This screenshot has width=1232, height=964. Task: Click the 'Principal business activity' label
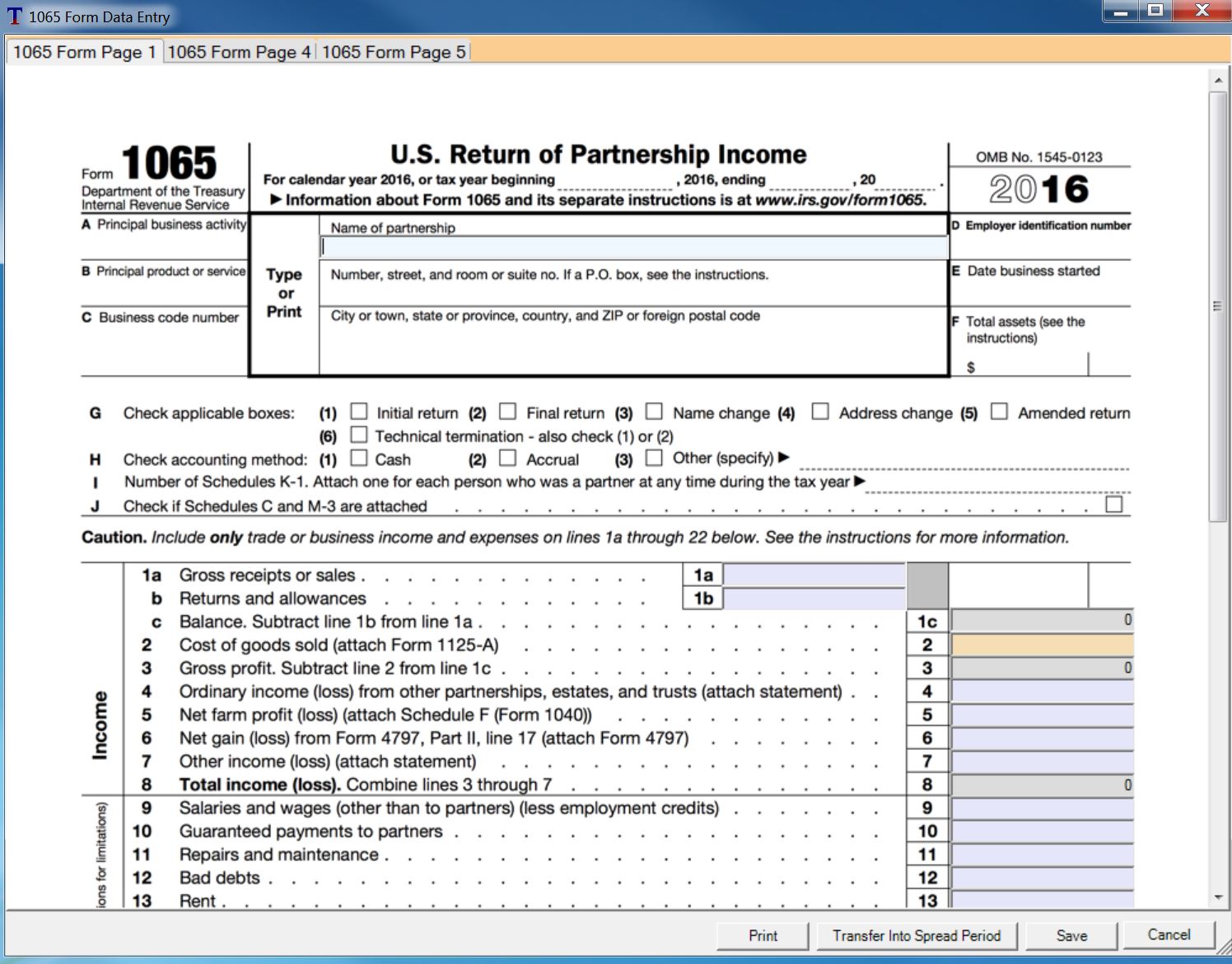pyautogui.click(x=171, y=224)
